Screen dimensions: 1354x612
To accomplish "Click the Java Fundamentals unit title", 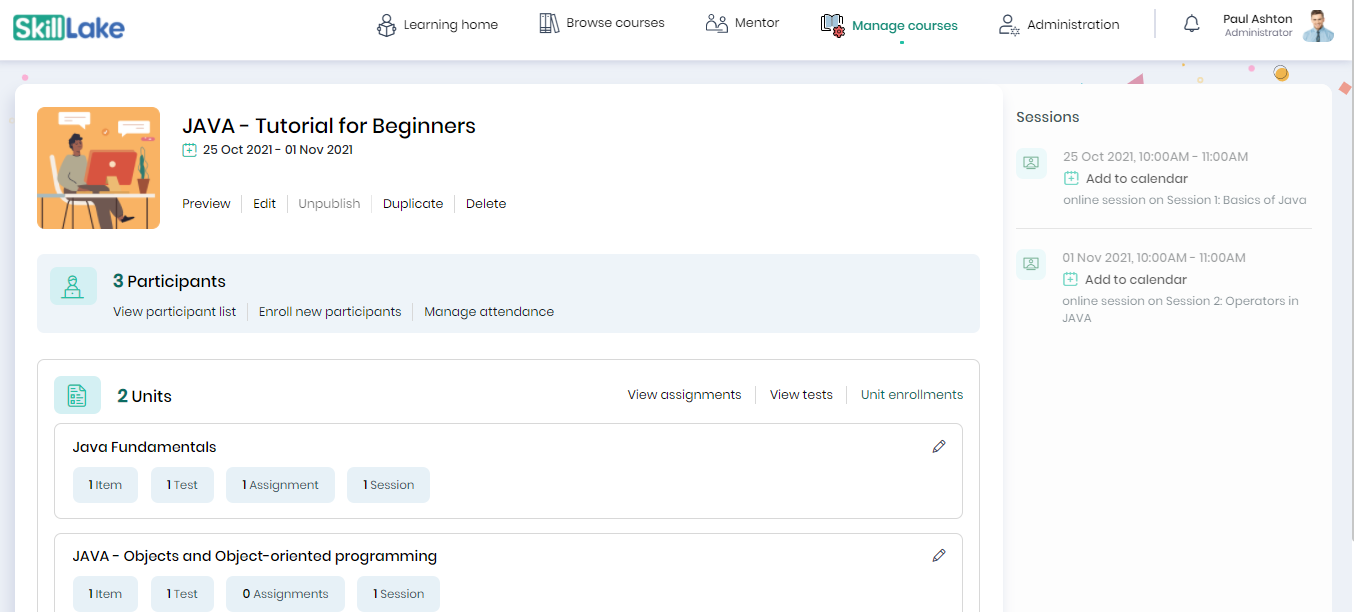I will (x=145, y=447).
